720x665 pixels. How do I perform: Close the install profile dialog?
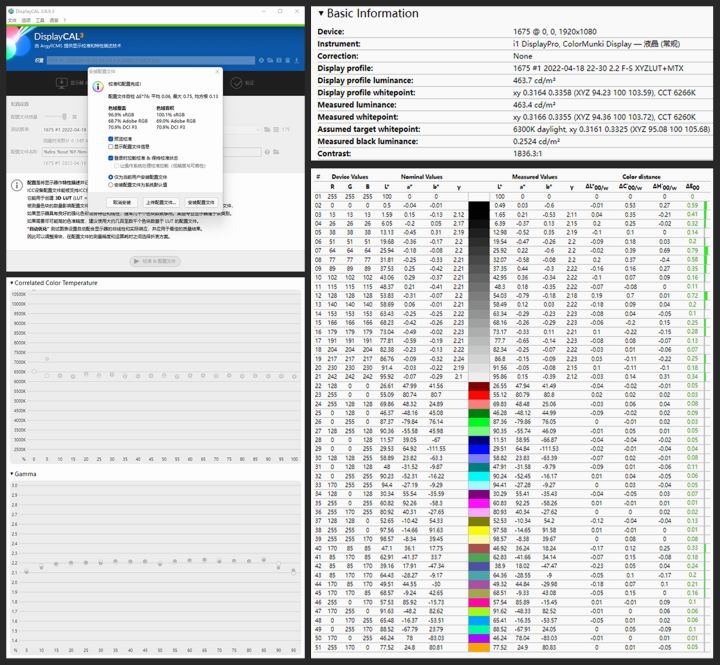pyautogui.click(x=217, y=72)
